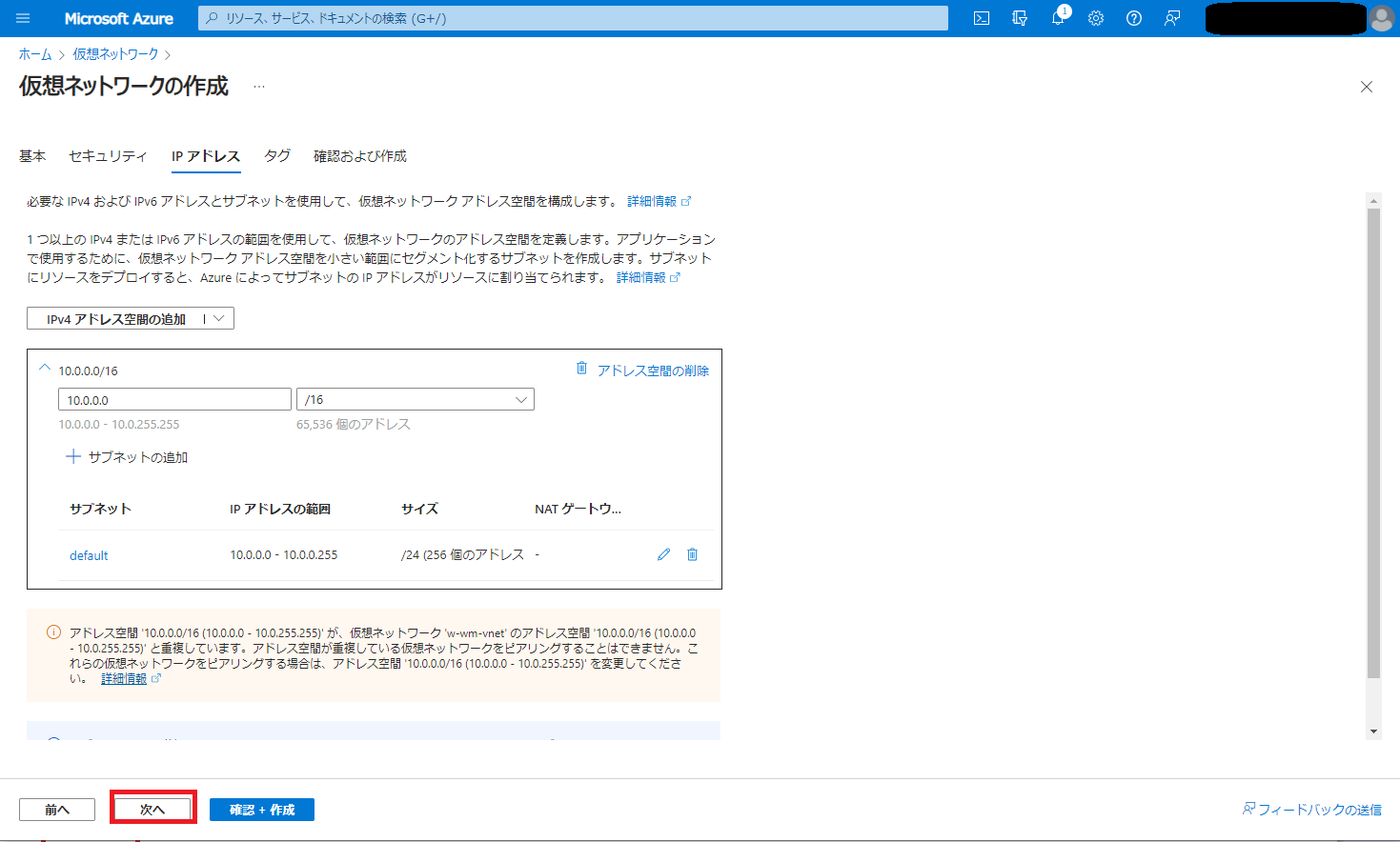Click the trash icon for address space deletion
This screenshot has width=1400, height=842.
coord(581,369)
